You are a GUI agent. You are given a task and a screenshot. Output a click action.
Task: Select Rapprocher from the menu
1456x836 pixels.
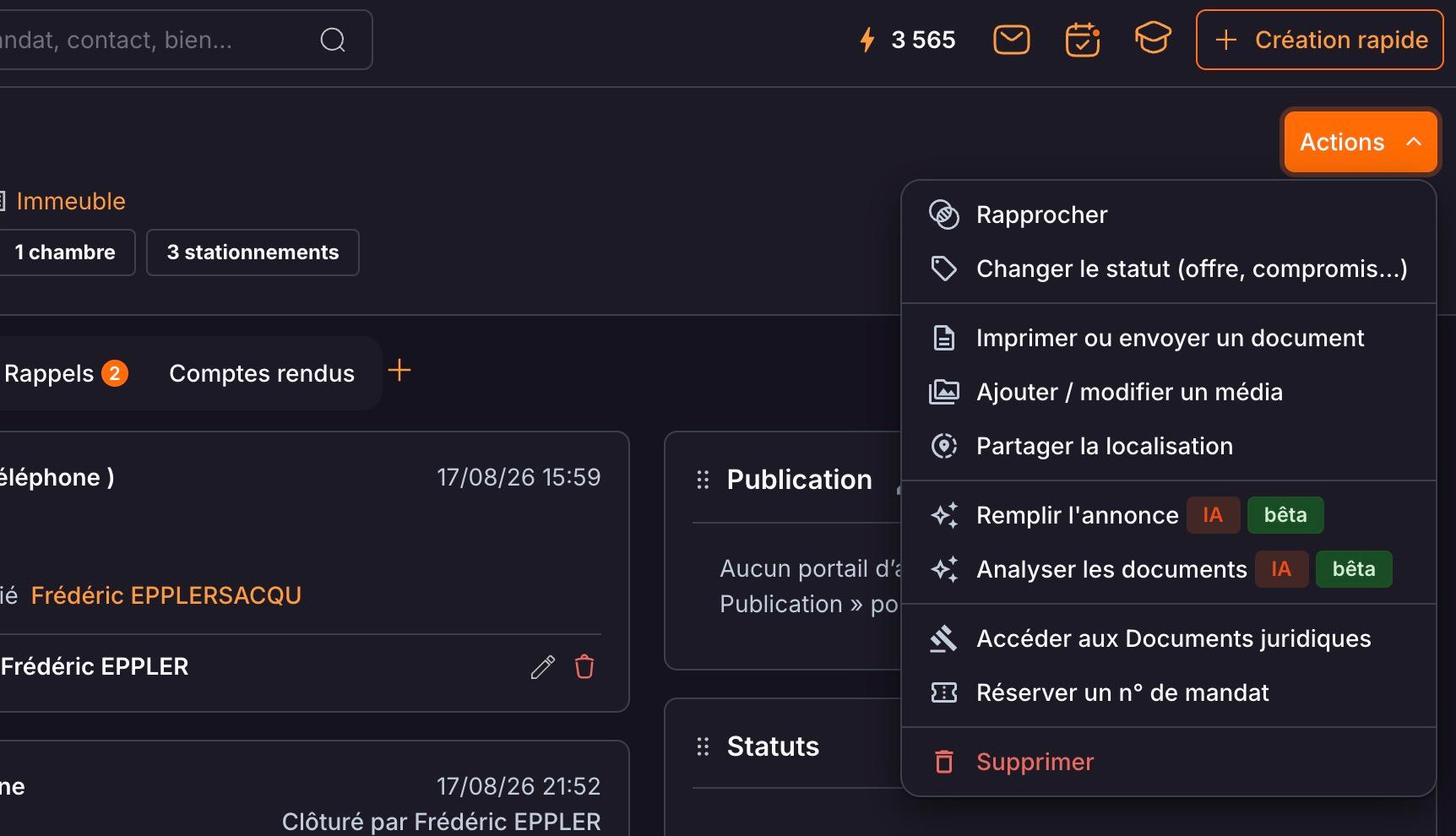1169,214
